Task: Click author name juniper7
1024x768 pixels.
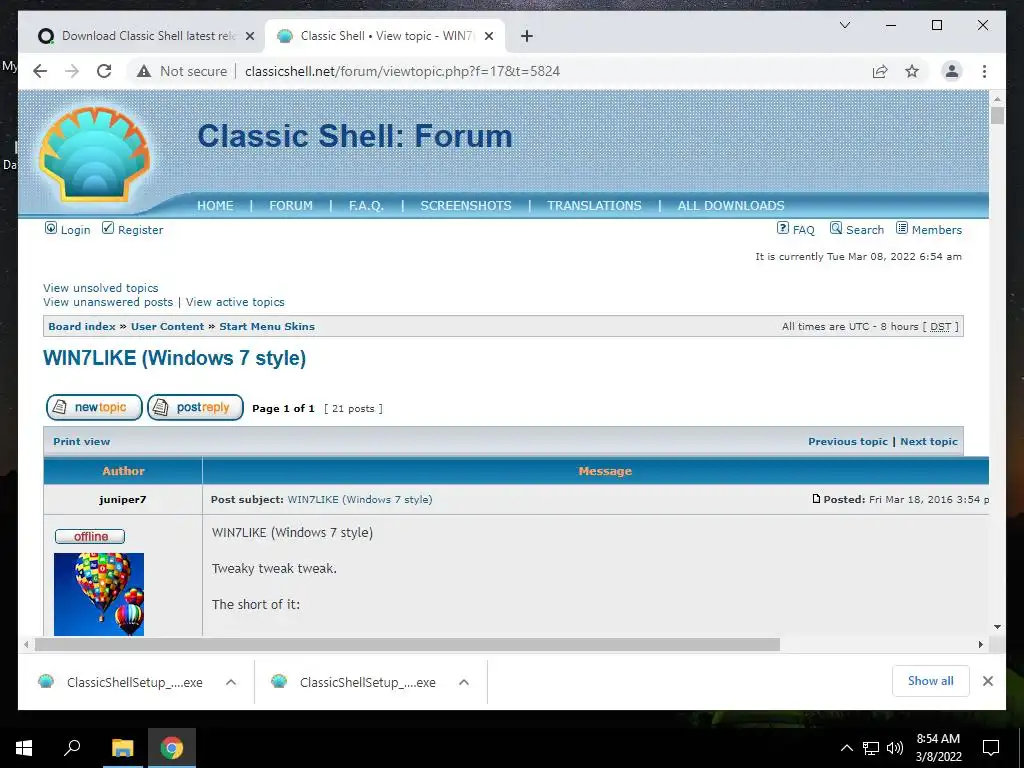Action: pos(123,500)
